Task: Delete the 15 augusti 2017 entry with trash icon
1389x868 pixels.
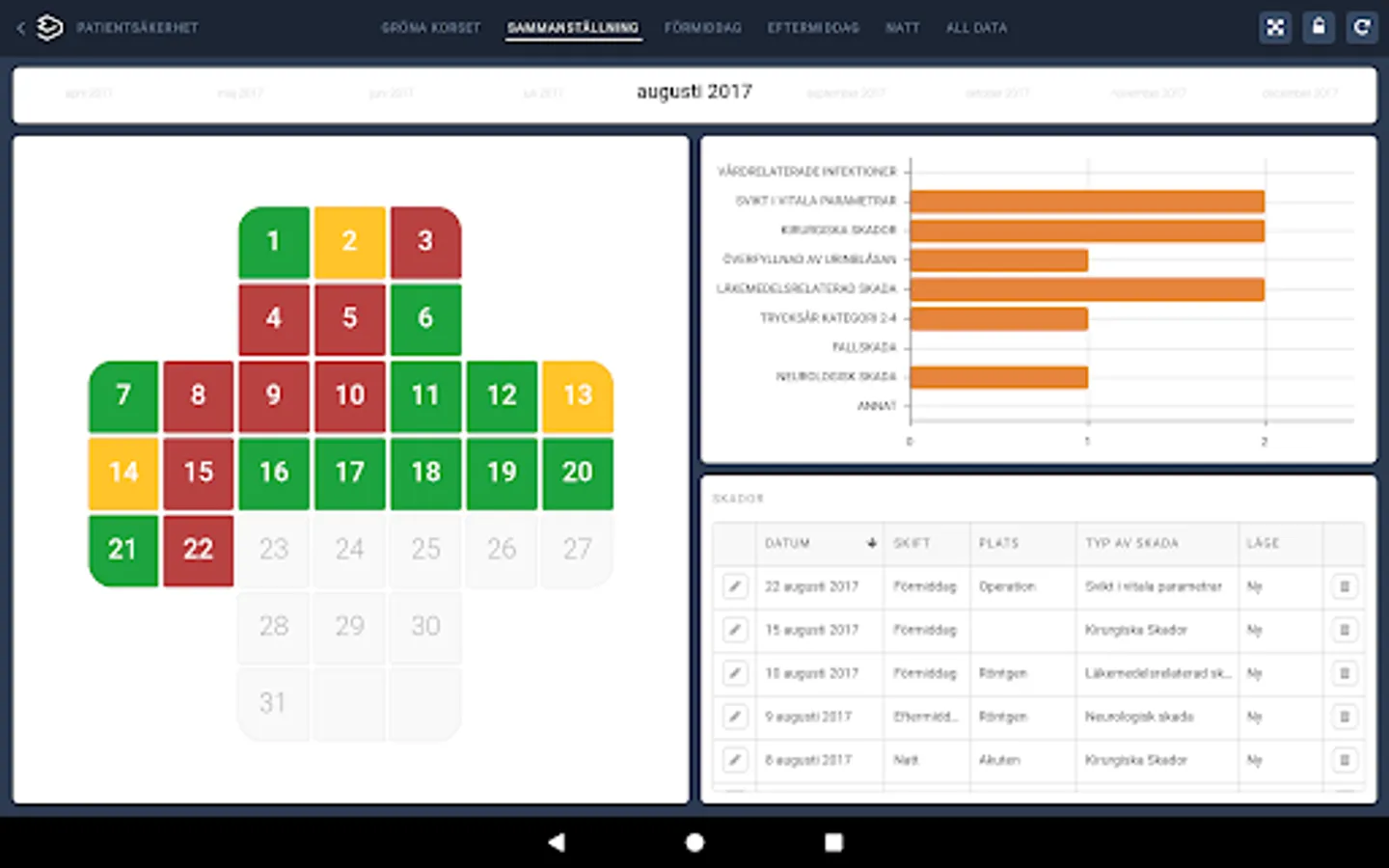Action: click(x=1345, y=630)
